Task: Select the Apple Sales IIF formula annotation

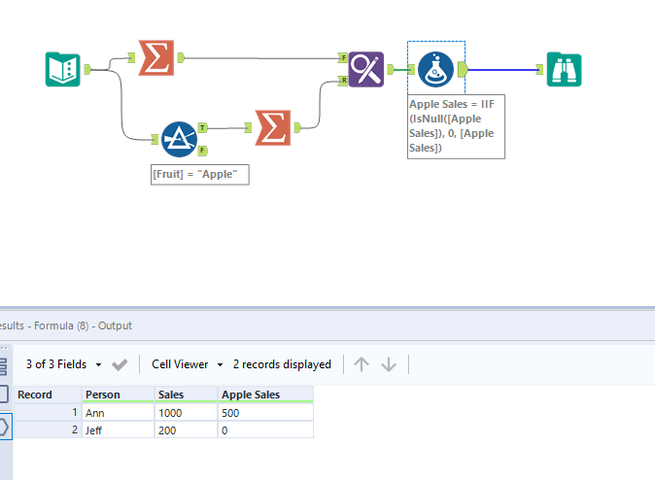Action: pos(456,126)
